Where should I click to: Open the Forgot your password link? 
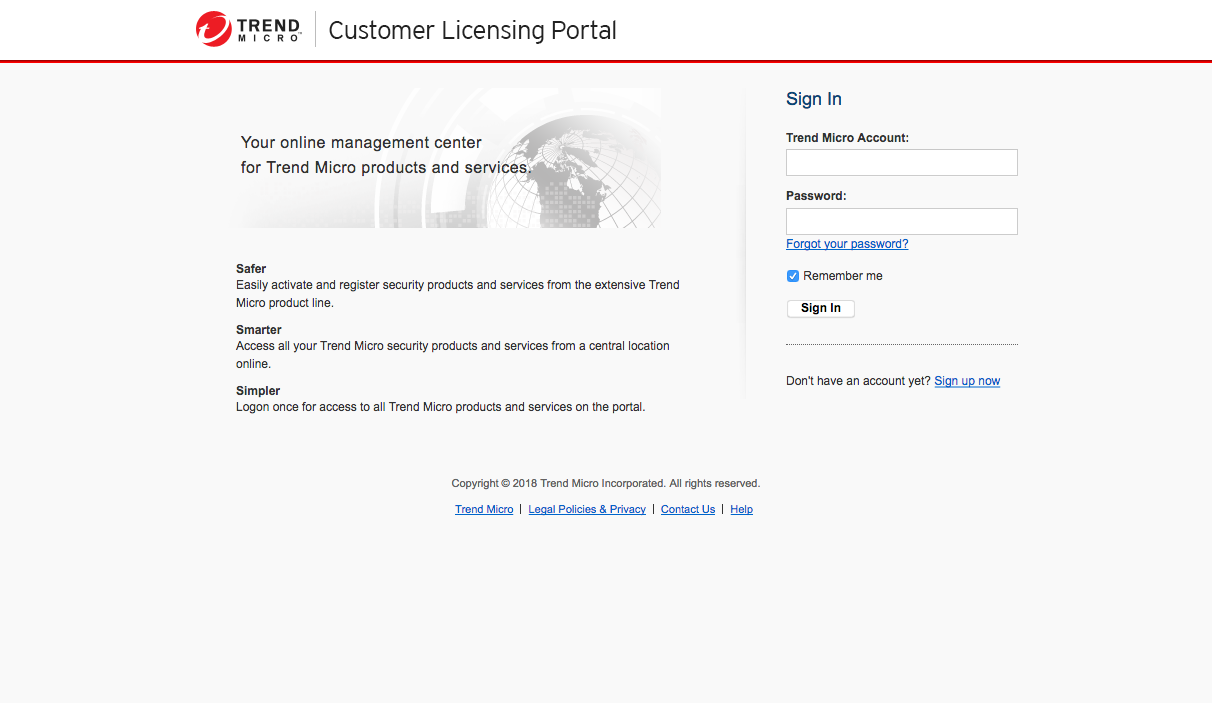[847, 244]
